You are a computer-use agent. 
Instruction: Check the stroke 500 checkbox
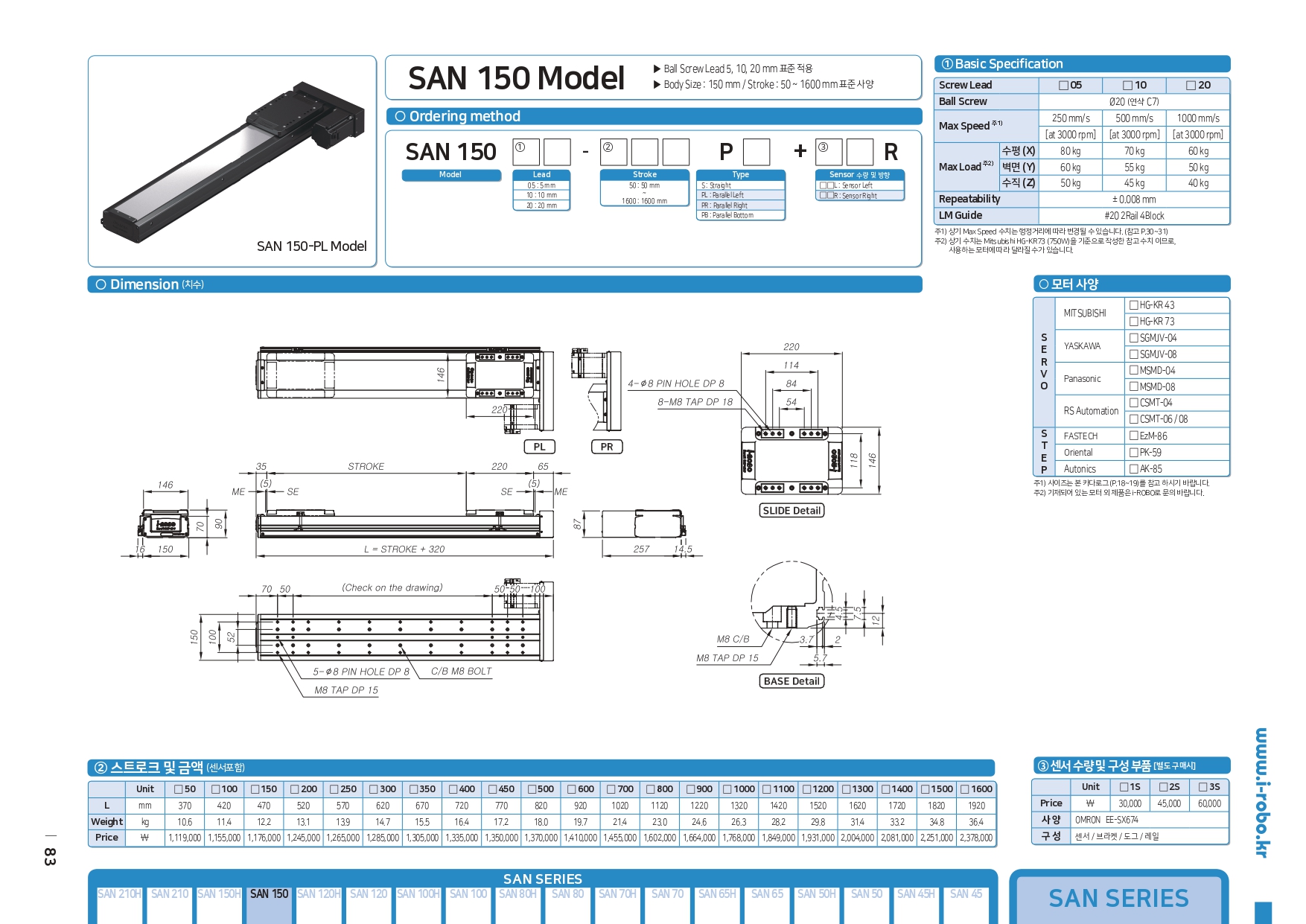(x=532, y=789)
